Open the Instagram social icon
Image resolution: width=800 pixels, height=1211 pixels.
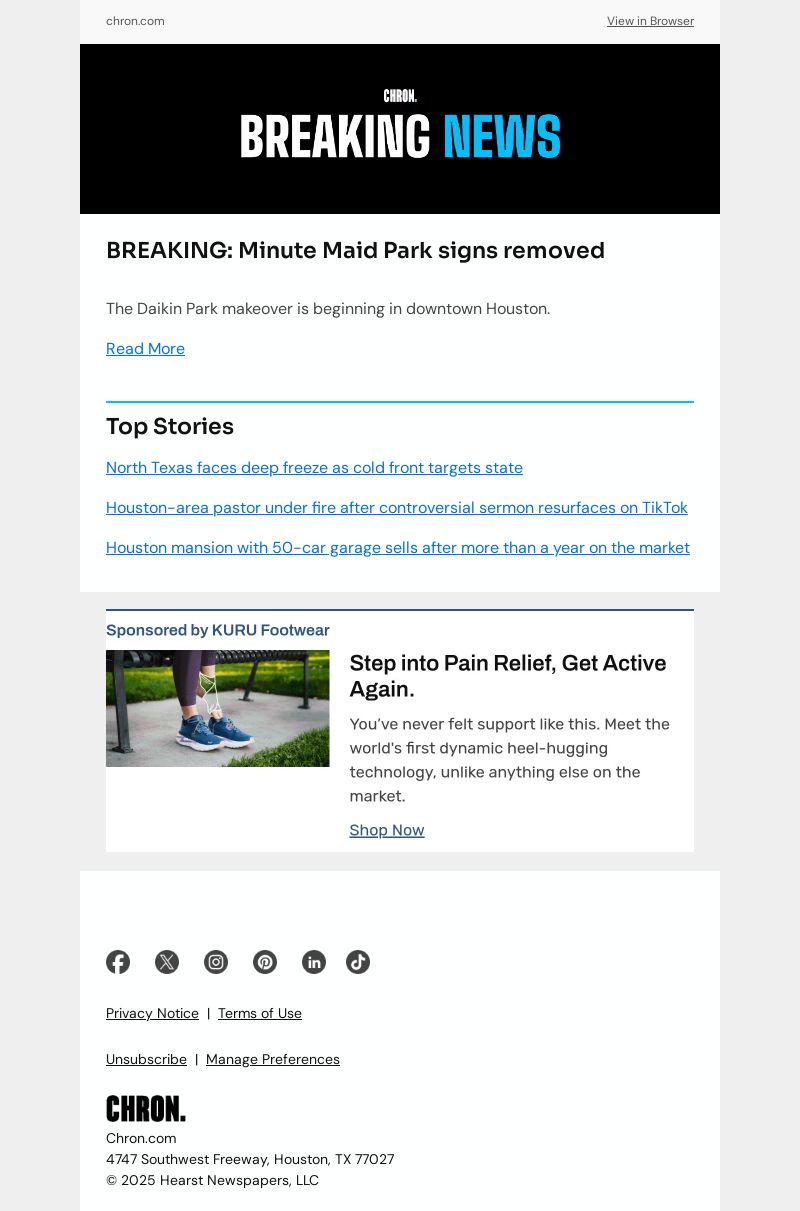[x=216, y=962]
